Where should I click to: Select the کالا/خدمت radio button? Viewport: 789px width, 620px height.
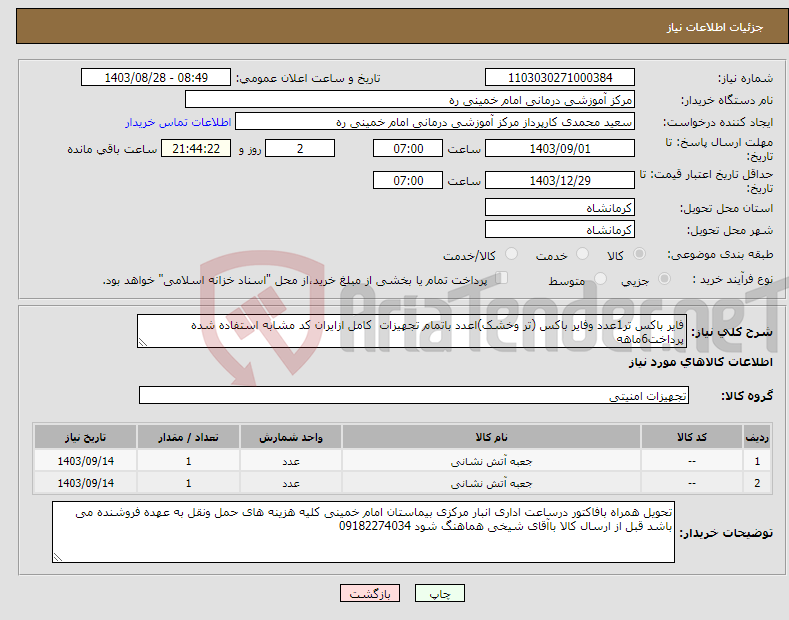click(511, 254)
